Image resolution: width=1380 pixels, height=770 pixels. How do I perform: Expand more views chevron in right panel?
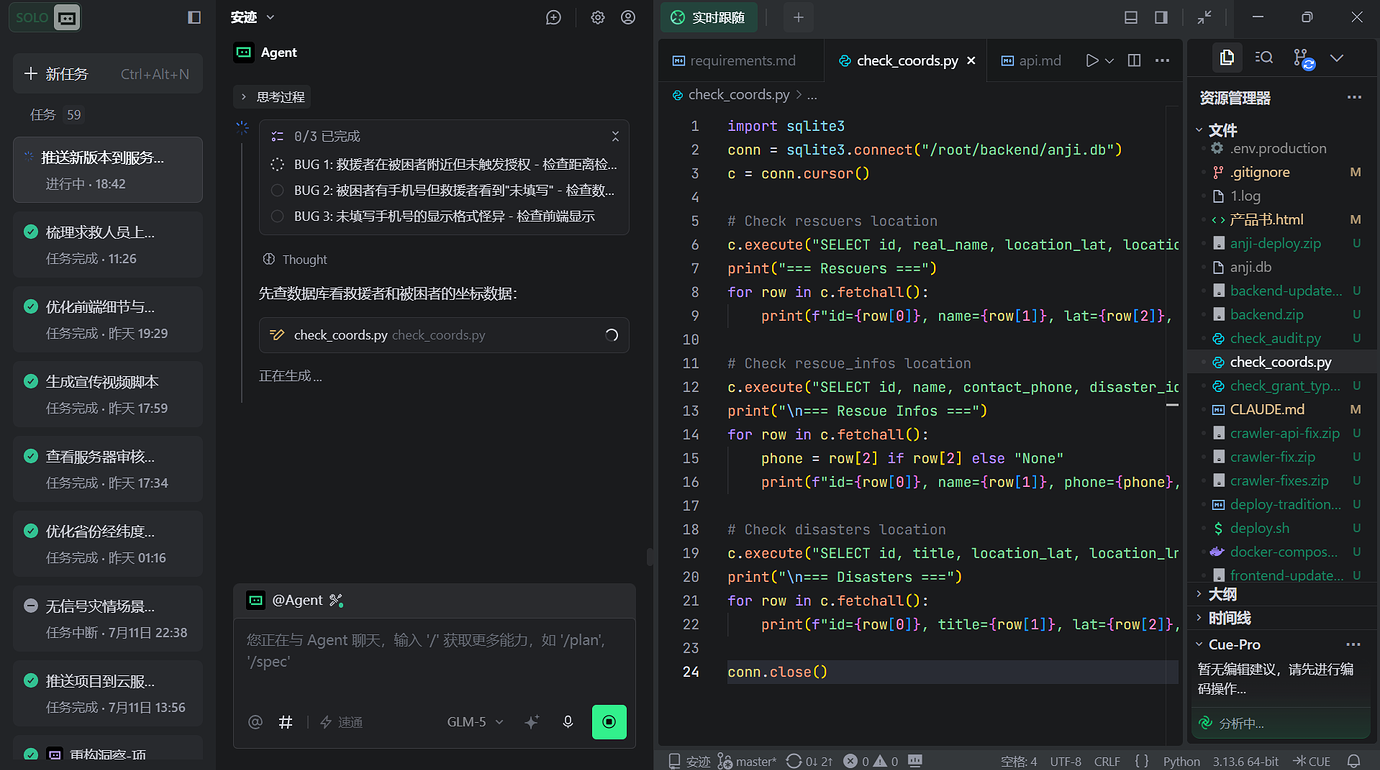pos(1337,58)
